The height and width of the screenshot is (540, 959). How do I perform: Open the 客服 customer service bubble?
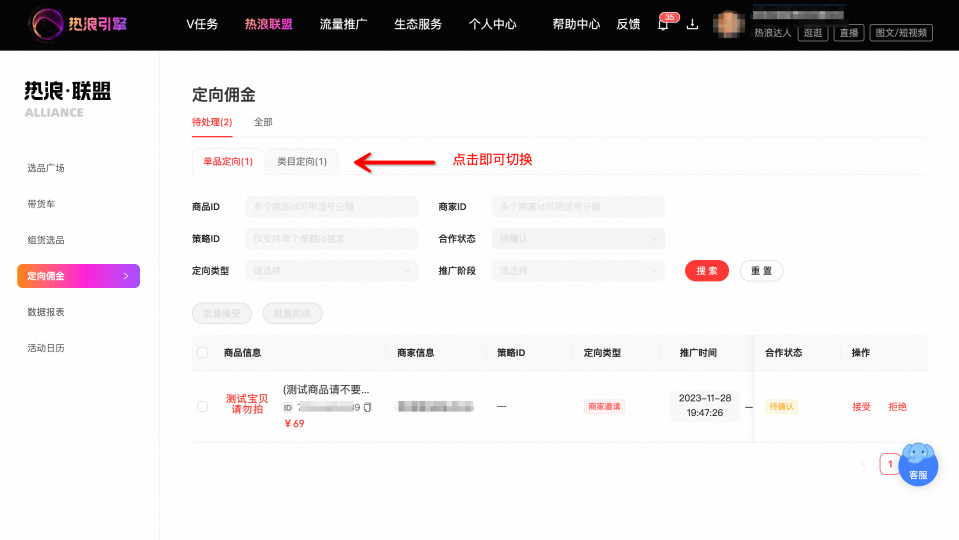[x=918, y=465]
